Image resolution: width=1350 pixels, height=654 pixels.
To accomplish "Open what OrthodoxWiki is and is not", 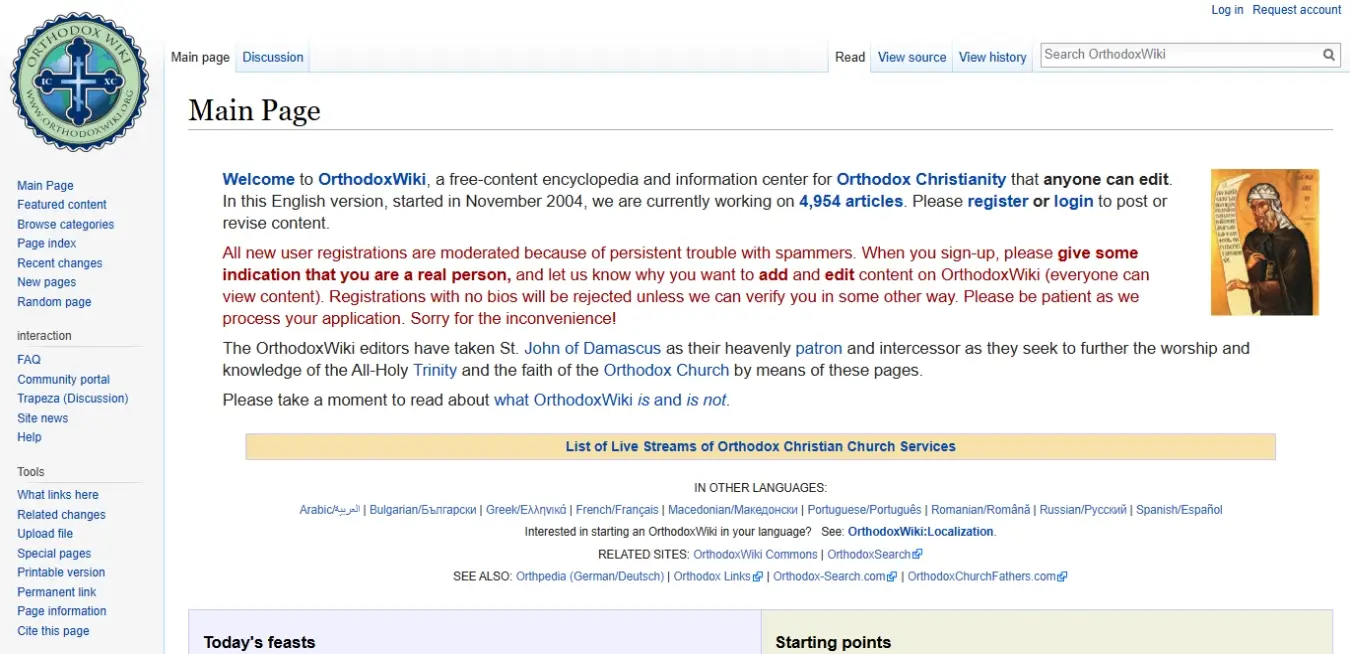I will [x=611, y=400].
